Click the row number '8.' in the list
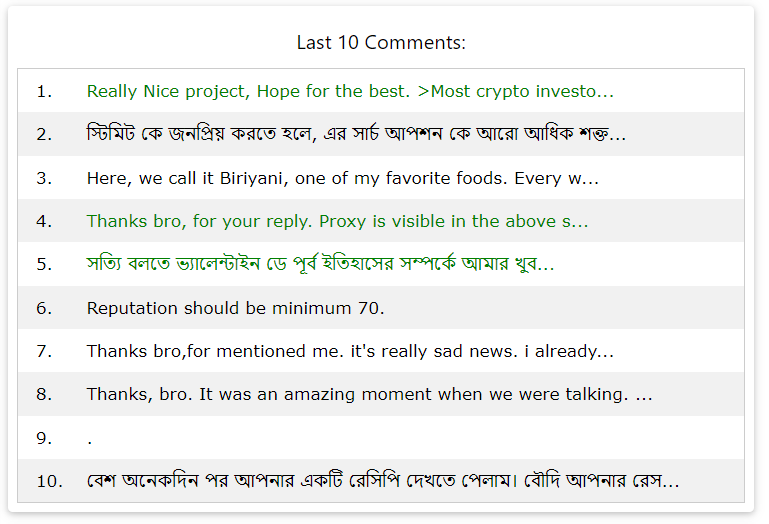The width and height of the screenshot is (769, 524). click(44, 394)
